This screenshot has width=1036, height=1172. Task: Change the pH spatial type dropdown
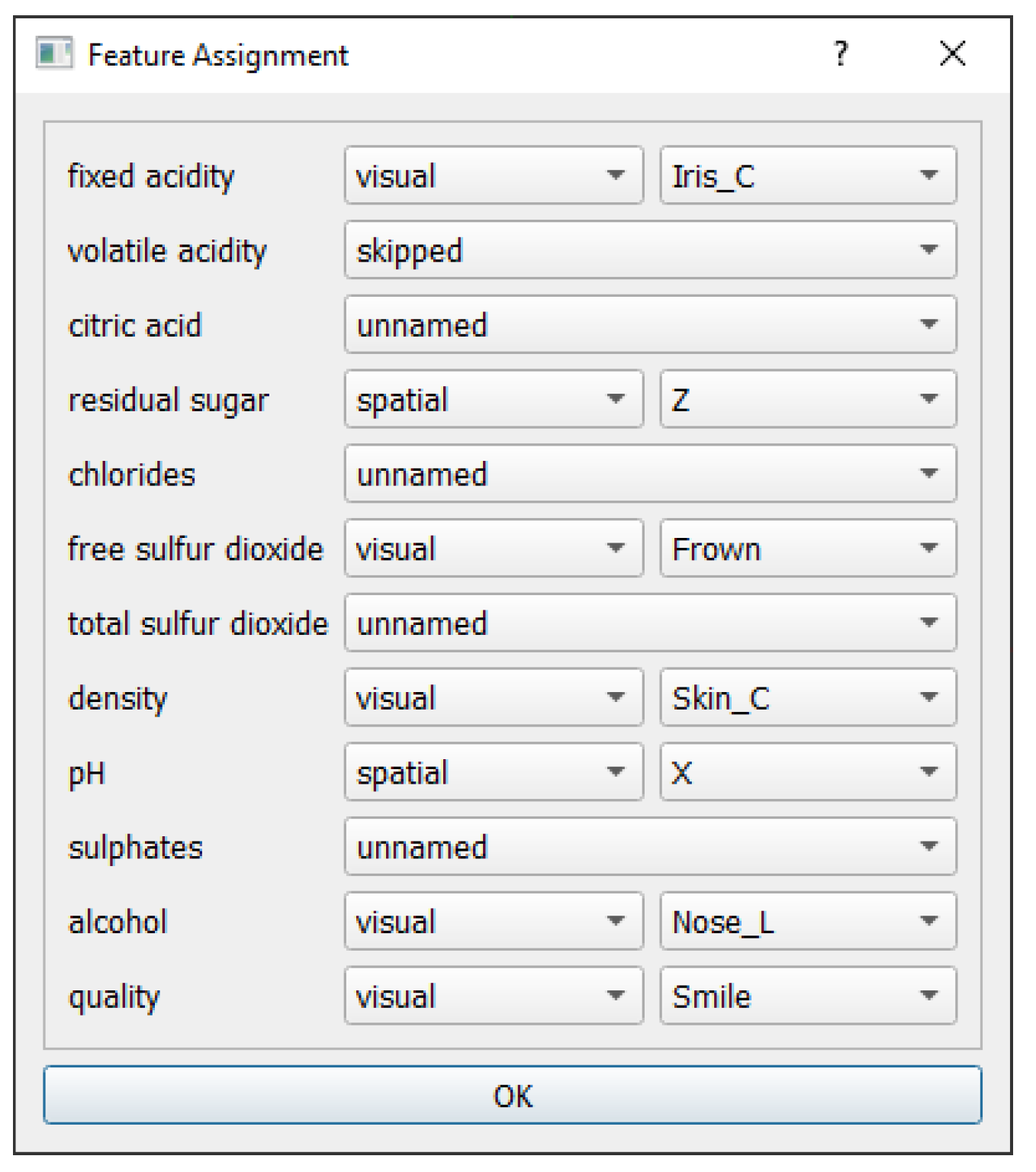tap(493, 772)
